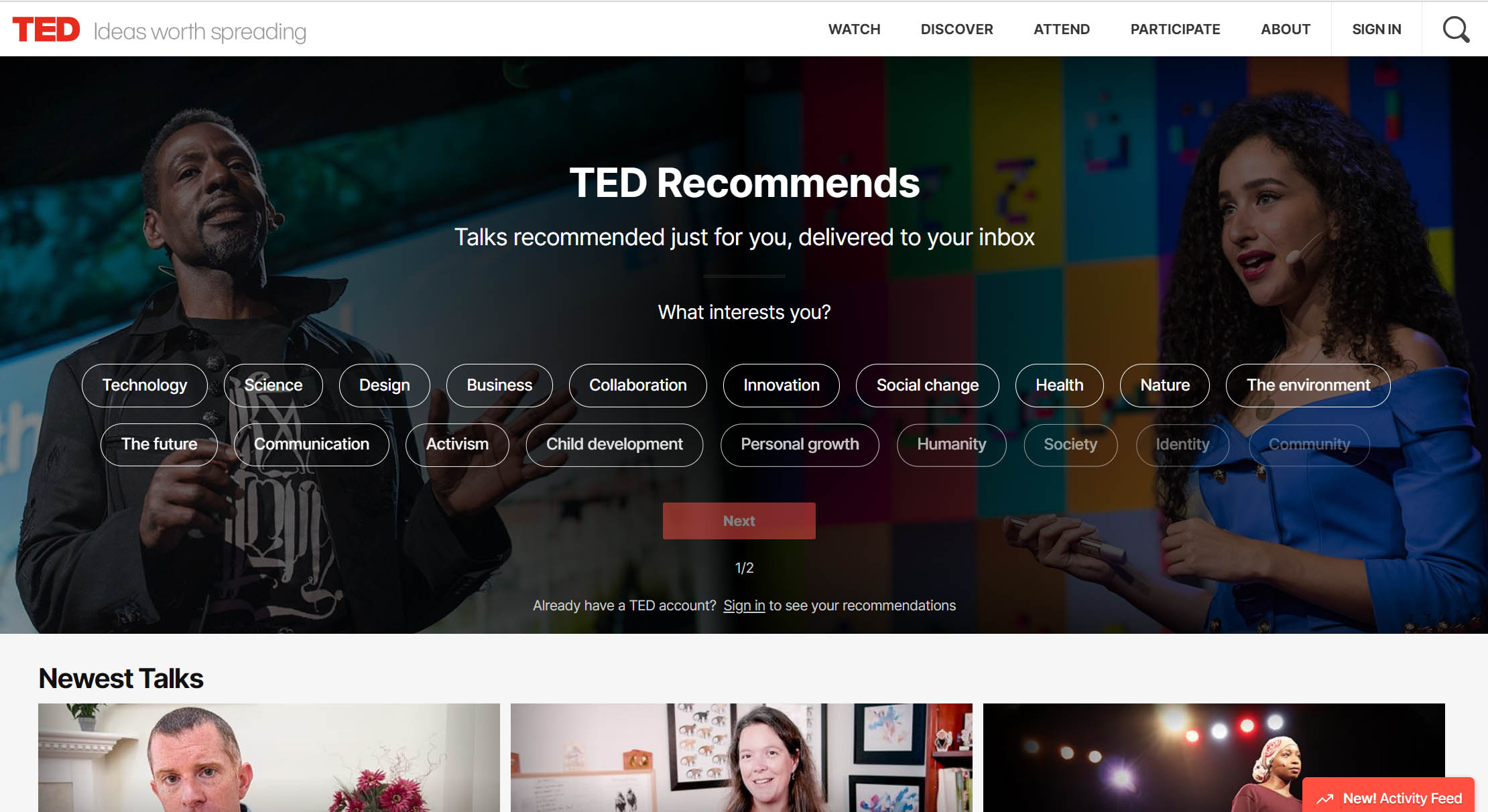The image size is (1488, 812).
Task: Expand the DISCOVER navigation menu
Action: pyautogui.click(x=956, y=29)
